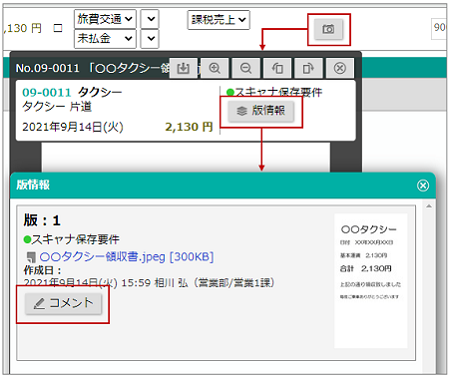Image resolution: width=449 pixels, height=378 pixels.
Task: Rotate the receipt image right
Action: [308, 68]
